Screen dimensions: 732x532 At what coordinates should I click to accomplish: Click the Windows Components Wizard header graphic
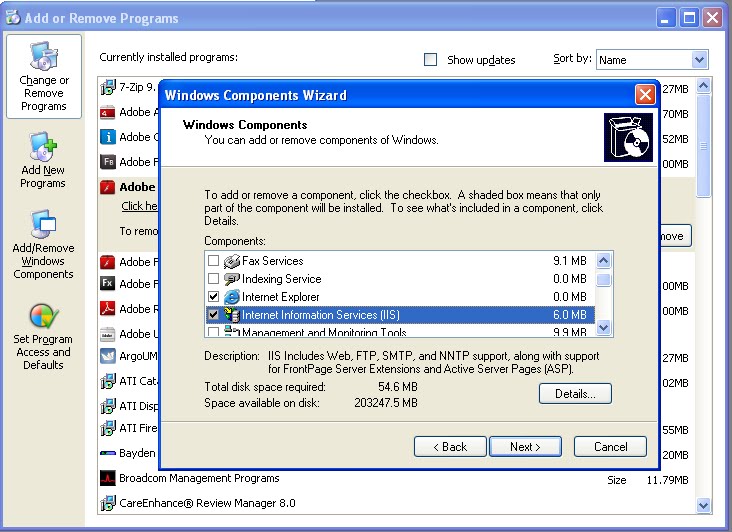[628, 137]
